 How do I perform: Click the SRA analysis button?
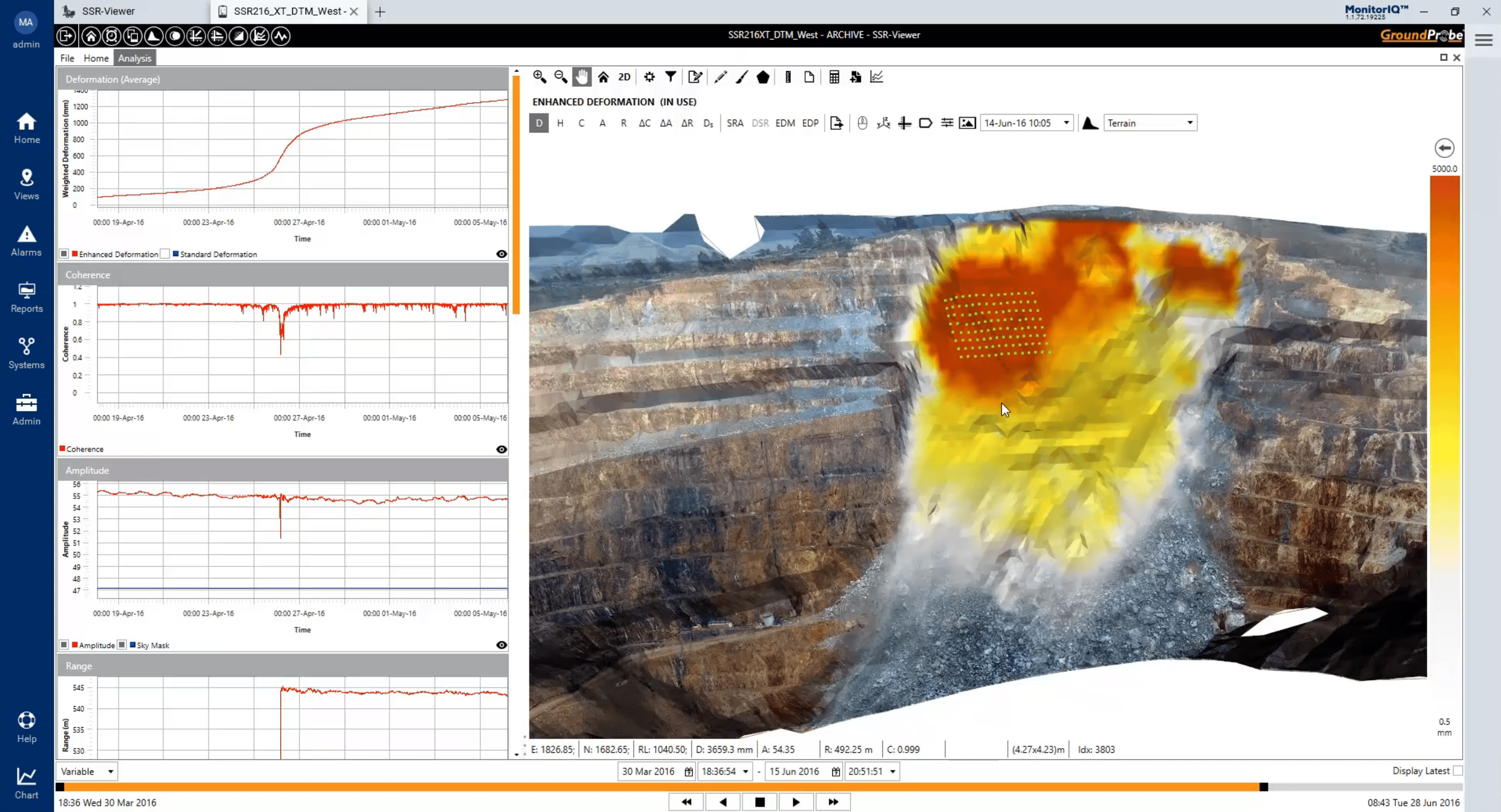(735, 123)
